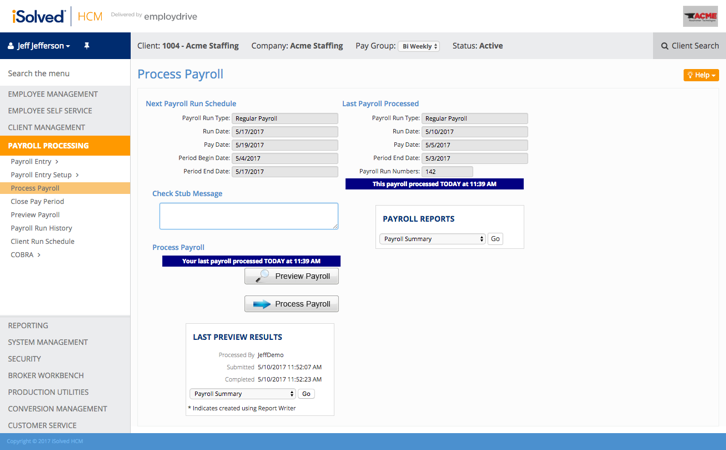Open the Pay Group Bi Weekly dropdown

click(419, 46)
